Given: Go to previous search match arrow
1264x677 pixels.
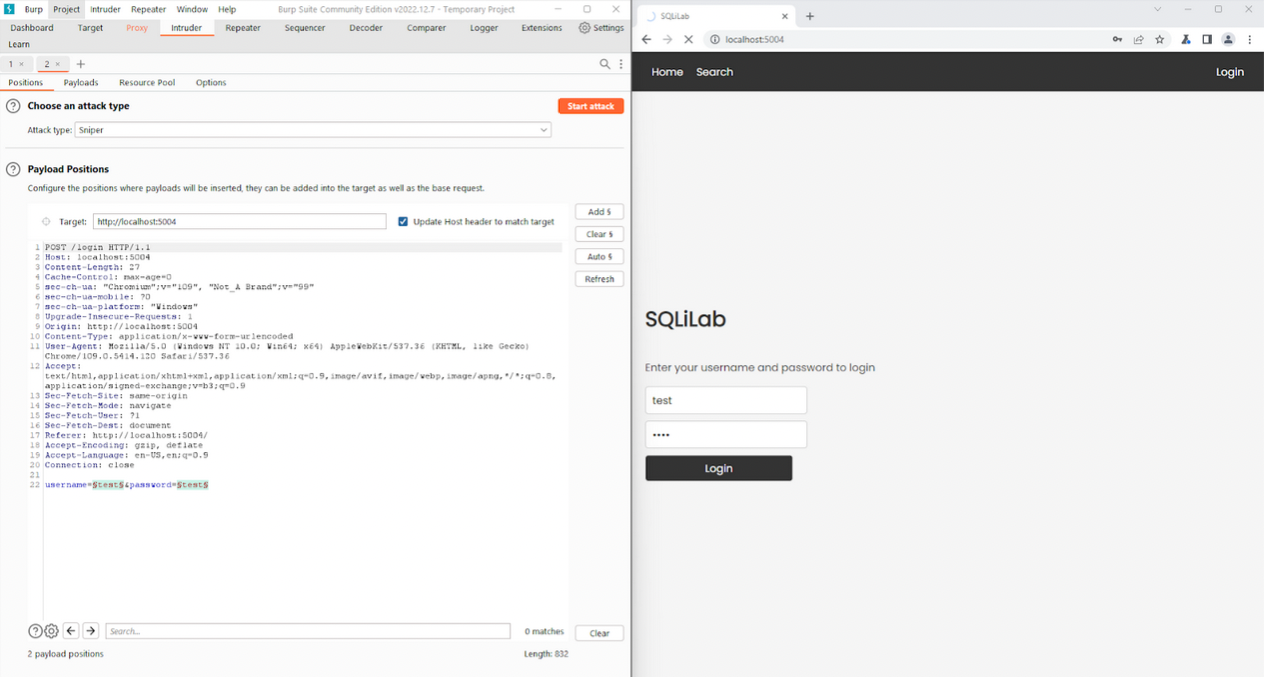Looking at the screenshot, I should click(71, 631).
